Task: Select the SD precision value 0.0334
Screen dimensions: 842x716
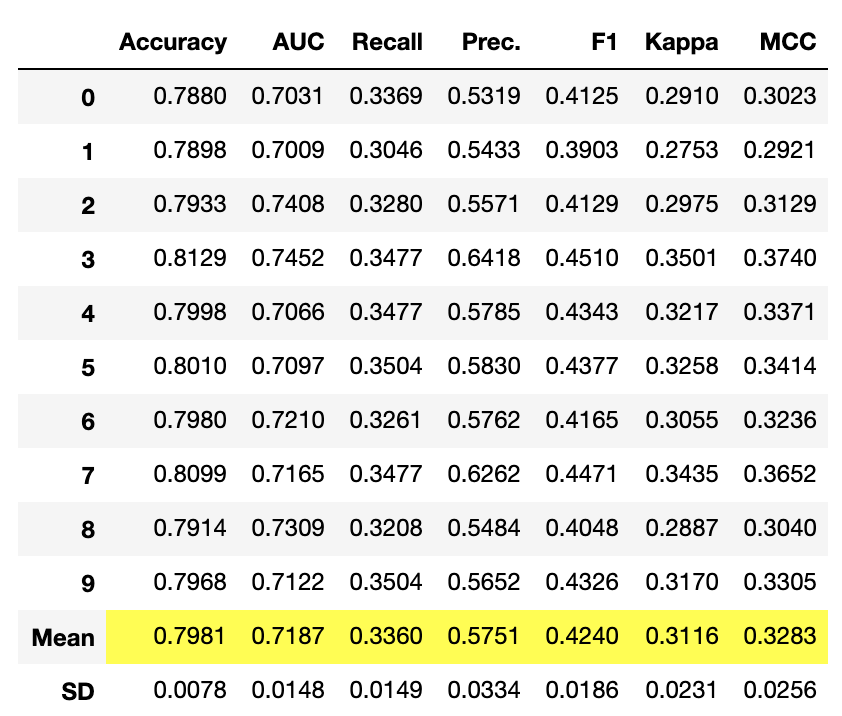Action: click(484, 690)
